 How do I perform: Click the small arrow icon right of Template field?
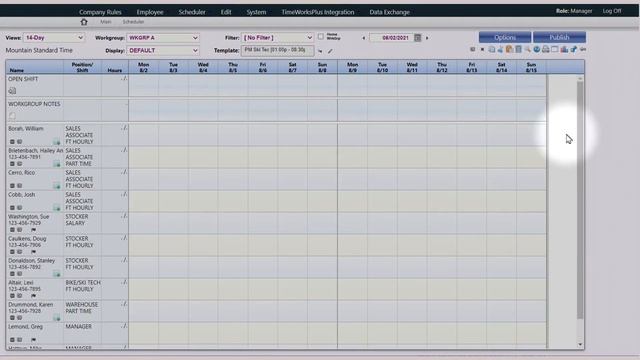coord(320,51)
